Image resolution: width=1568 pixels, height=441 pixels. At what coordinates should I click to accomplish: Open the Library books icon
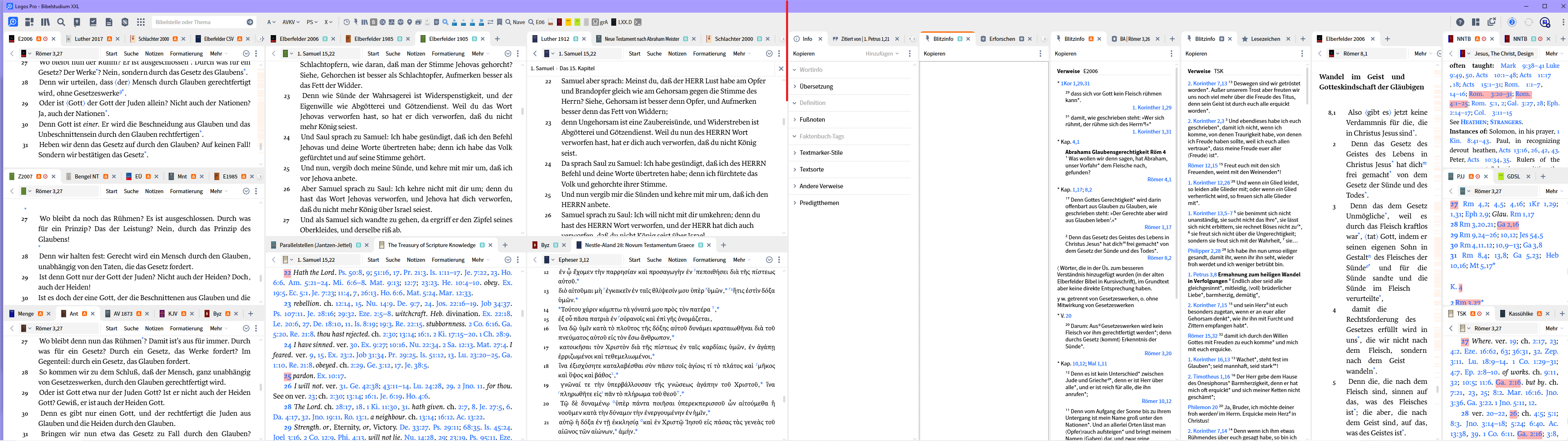coord(45,22)
